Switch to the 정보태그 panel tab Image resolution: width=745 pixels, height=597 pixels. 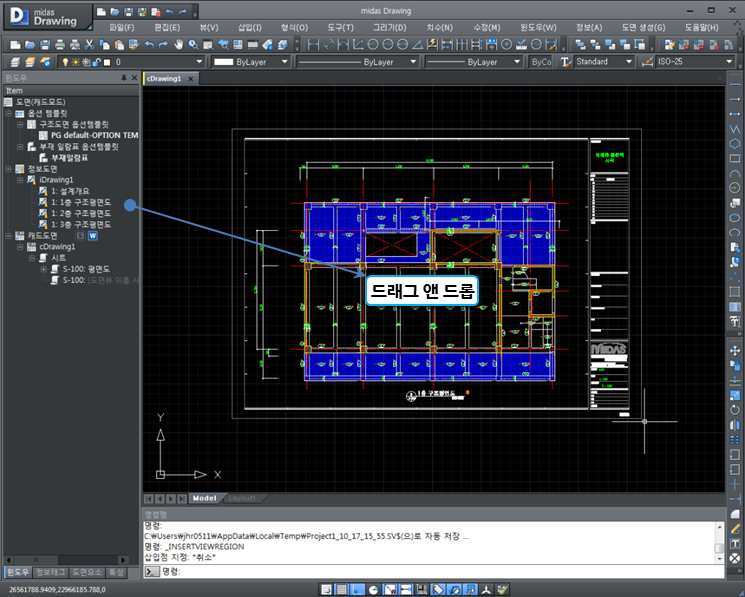(50, 572)
